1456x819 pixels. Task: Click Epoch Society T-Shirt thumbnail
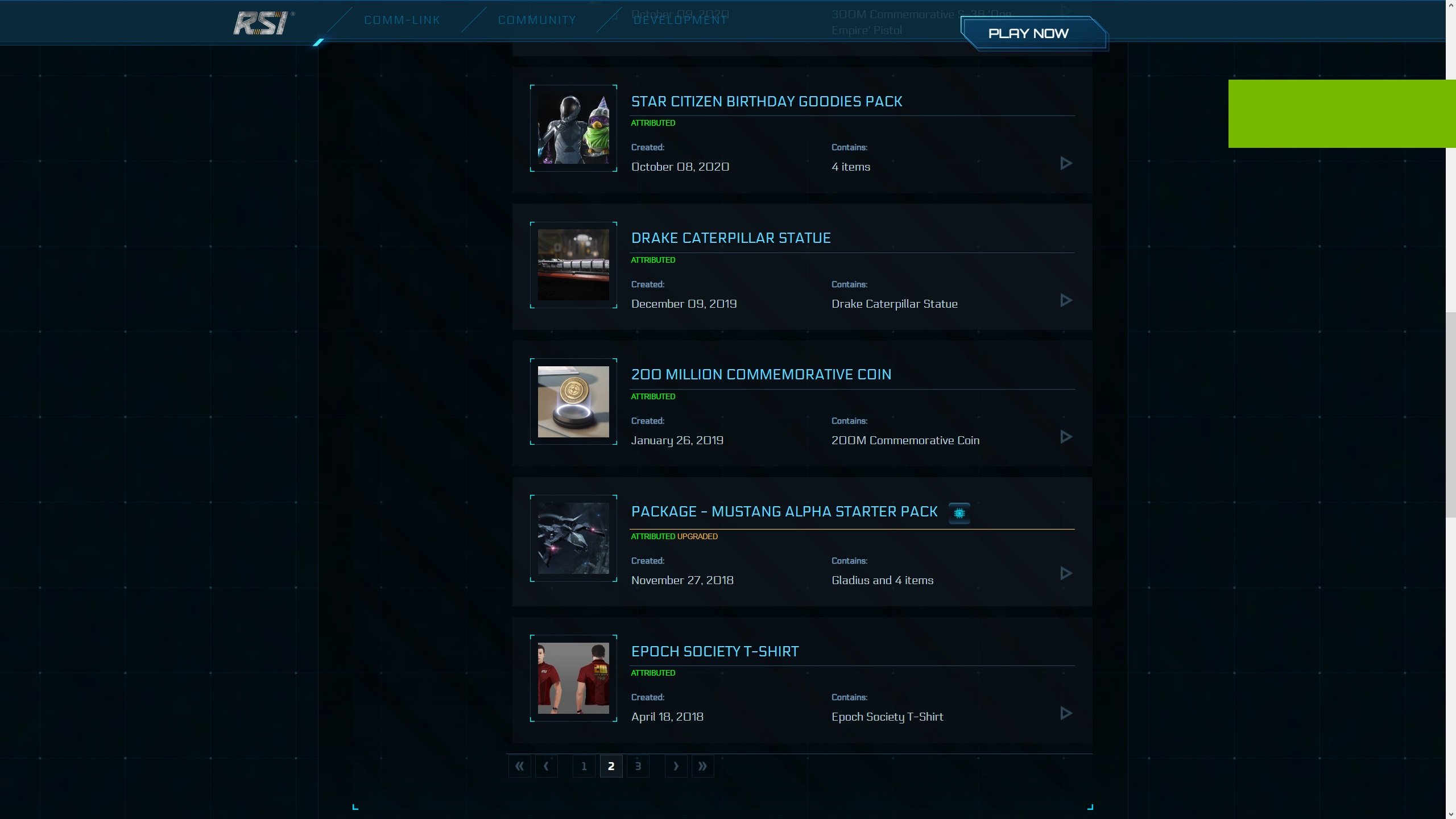coord(573,678)
